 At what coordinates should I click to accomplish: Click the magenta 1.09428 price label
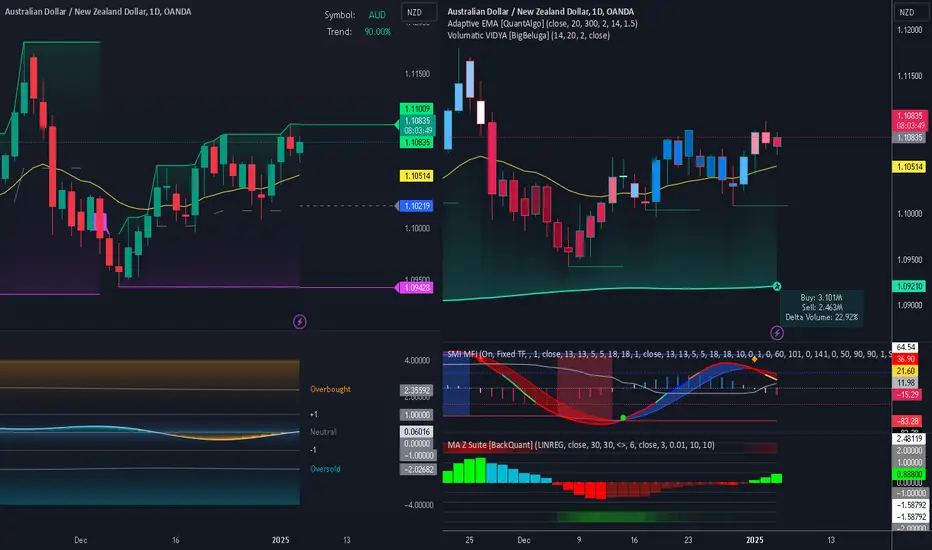pos(417,288)
